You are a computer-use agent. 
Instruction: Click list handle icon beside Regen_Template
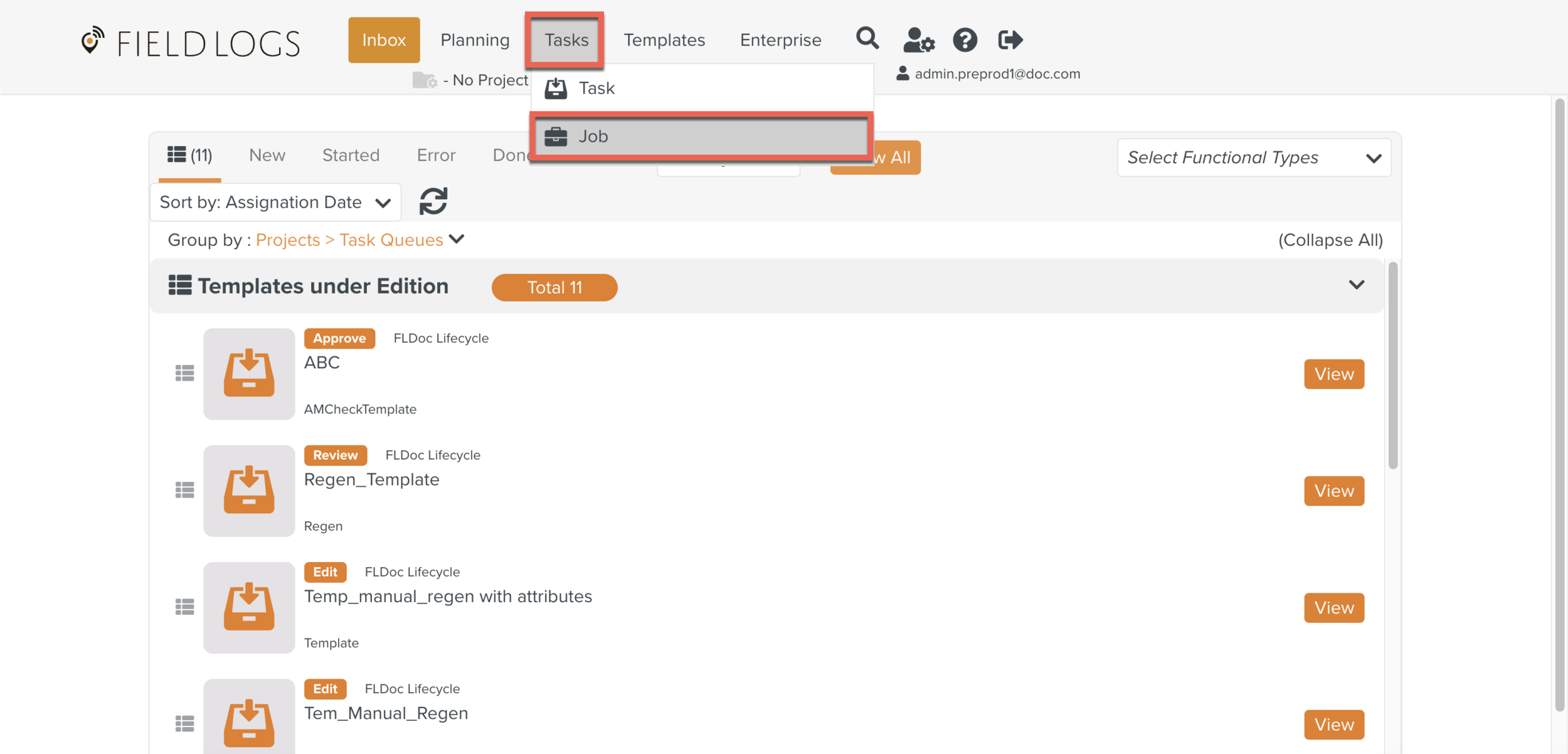184,490
